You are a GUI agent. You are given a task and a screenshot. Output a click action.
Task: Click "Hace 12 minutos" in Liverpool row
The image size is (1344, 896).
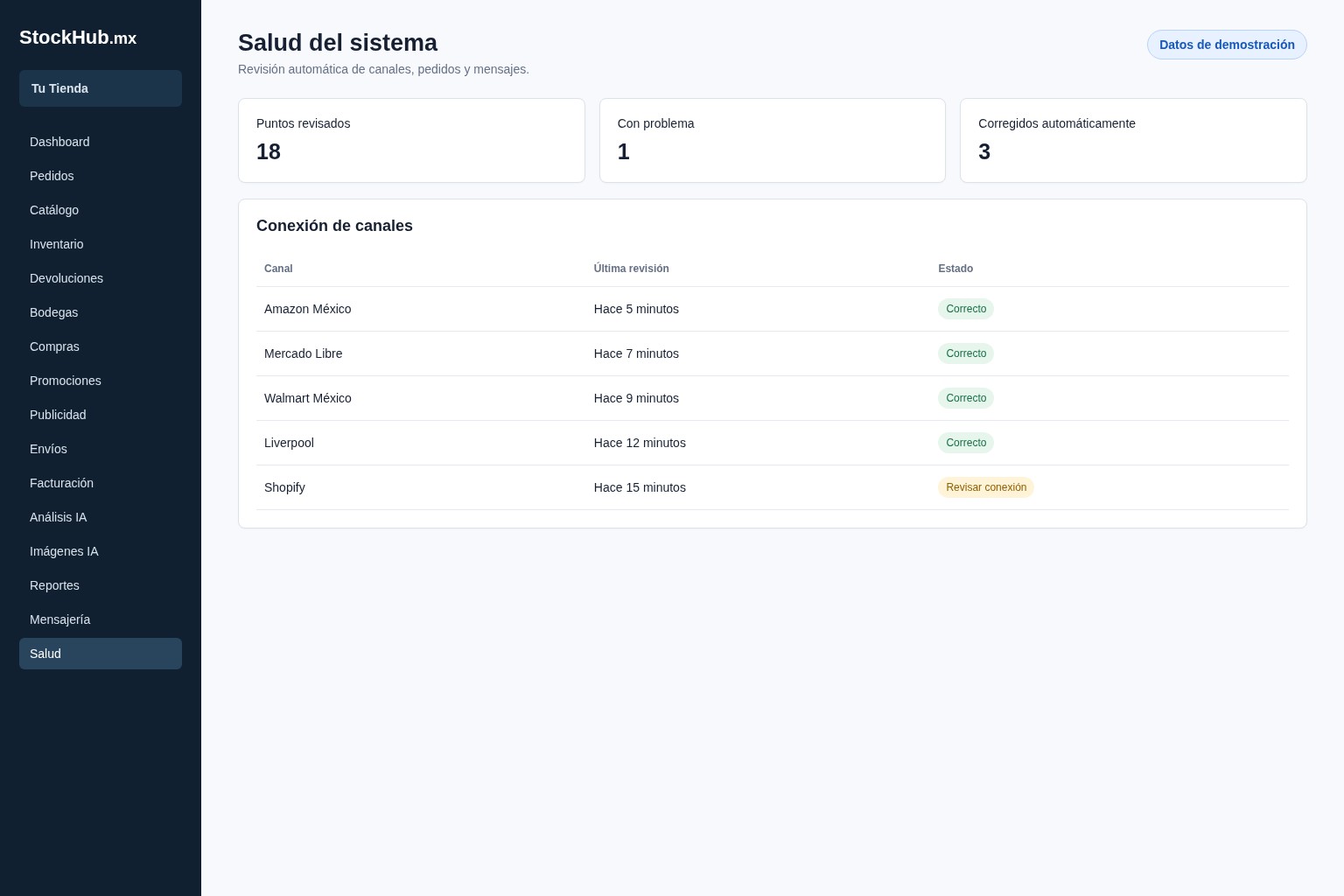pyautogui.click(x=640, y=443)
